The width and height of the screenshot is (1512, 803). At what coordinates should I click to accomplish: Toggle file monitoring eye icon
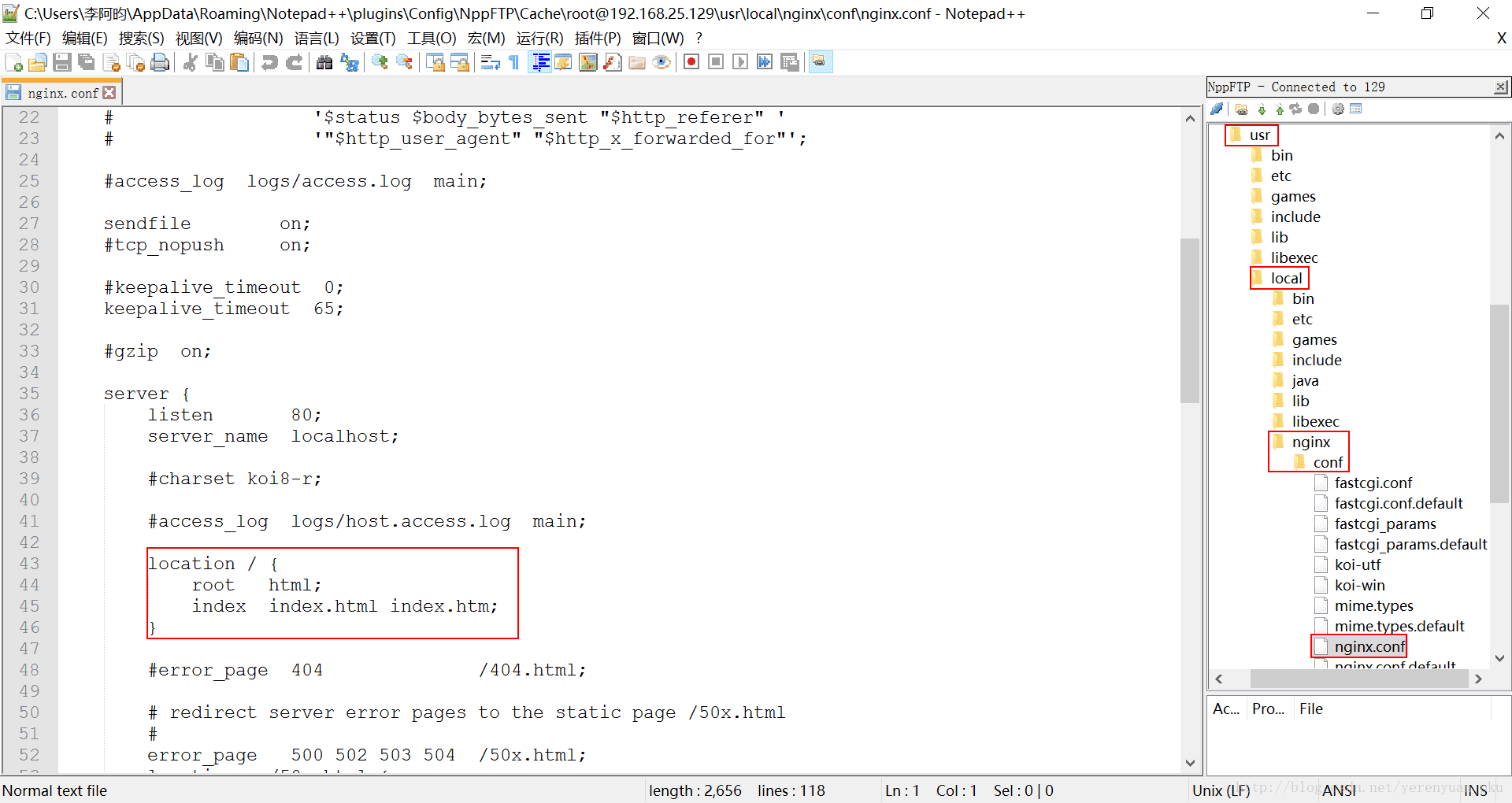point(661,62)
